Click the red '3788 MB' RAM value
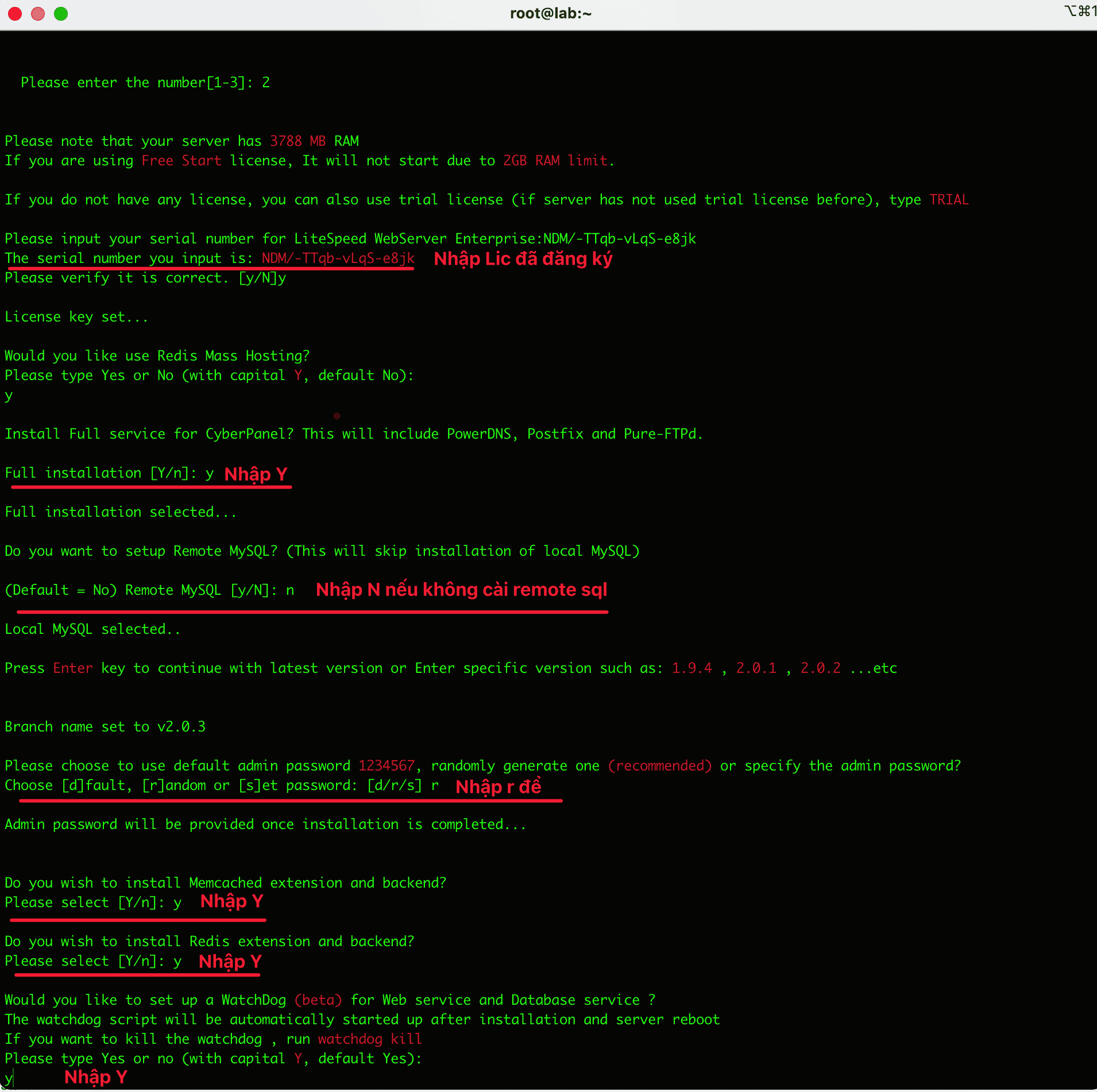Image resolution: width=1097 pixels, height=1092 pixels. [298, 141]
